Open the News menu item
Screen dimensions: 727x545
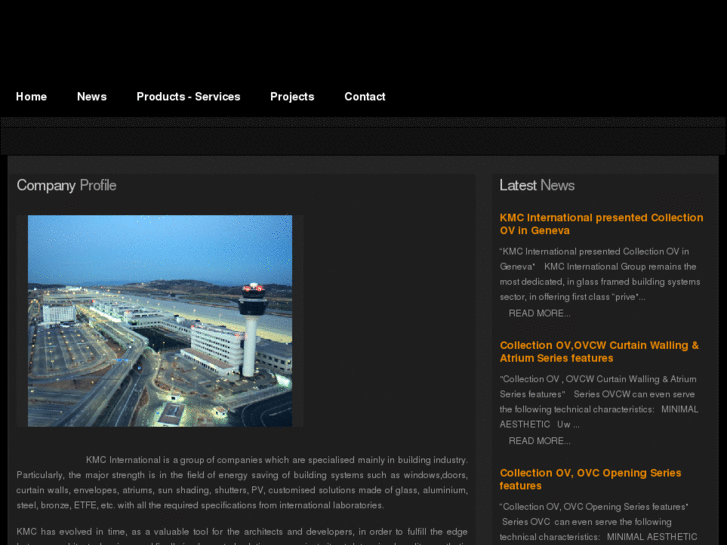92,96
